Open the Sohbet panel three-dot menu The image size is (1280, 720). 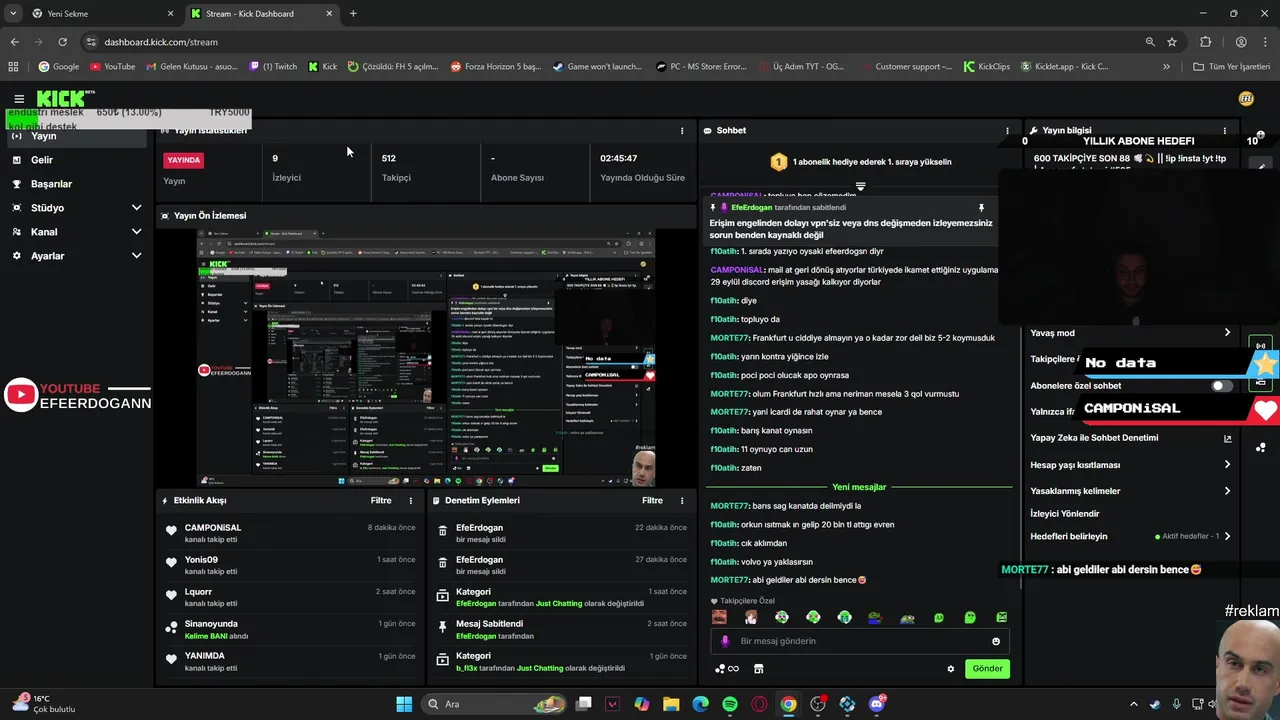click(x=1007, y=131)
